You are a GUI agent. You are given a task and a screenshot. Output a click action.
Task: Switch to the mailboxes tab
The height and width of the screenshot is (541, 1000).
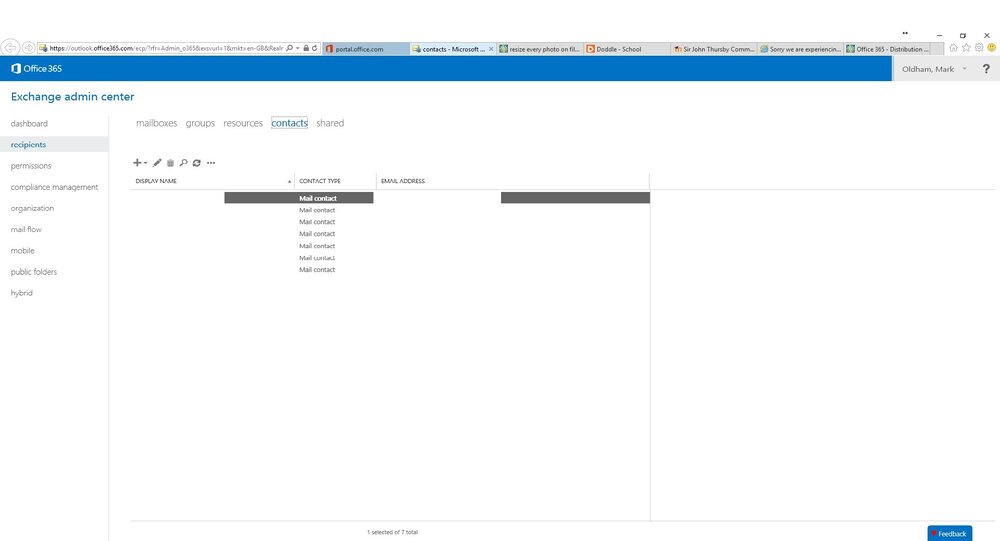[156, 123]
